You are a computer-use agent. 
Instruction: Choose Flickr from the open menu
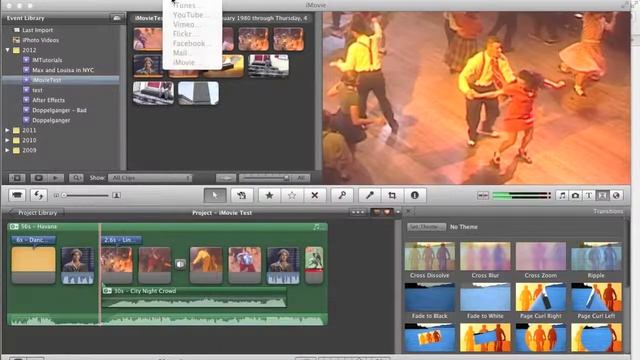pyautogui.click(x=192, y=34)
